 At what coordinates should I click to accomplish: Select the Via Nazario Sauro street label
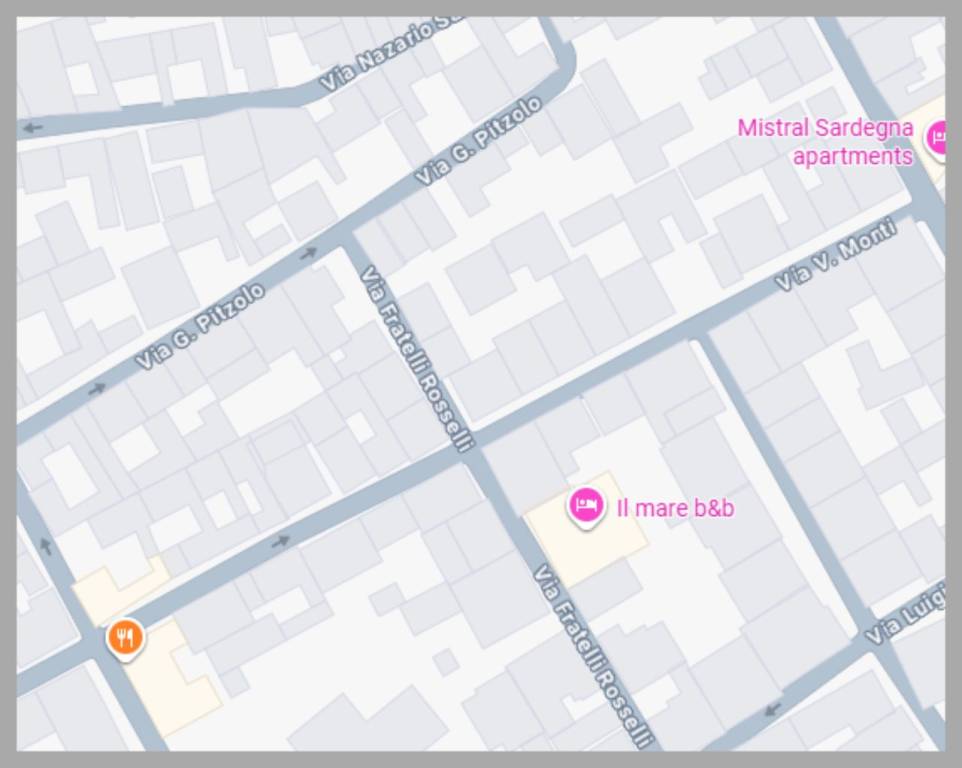point(393,52)
